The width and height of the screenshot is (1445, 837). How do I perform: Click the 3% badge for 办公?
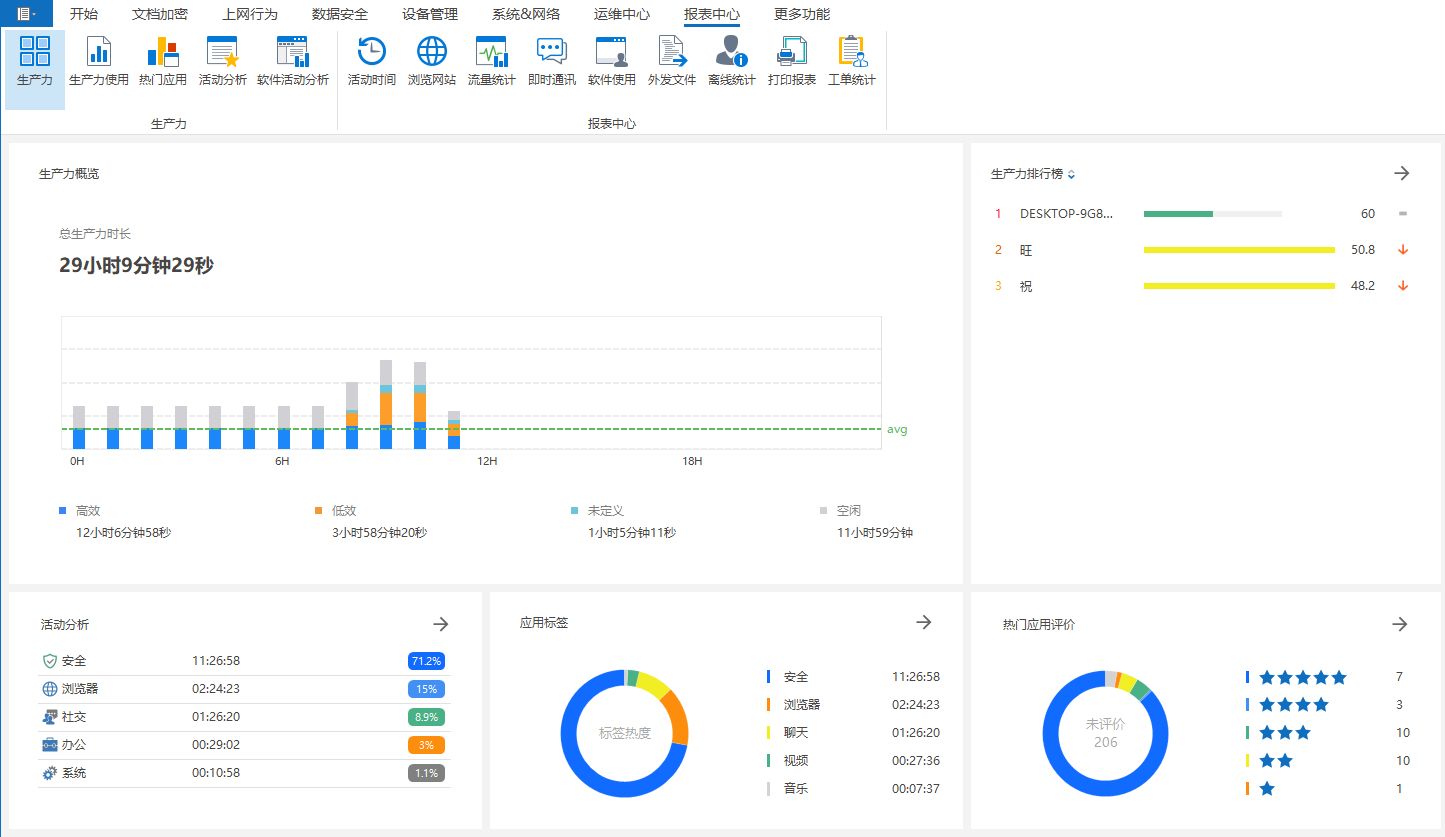(426, 745)
